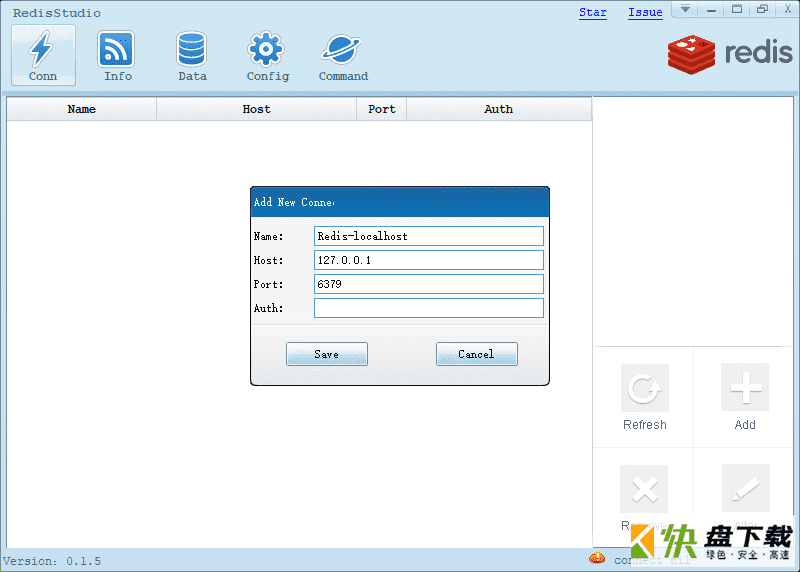The image size is (800, 572).
Task: Follow the Star link
Action: 593,12
